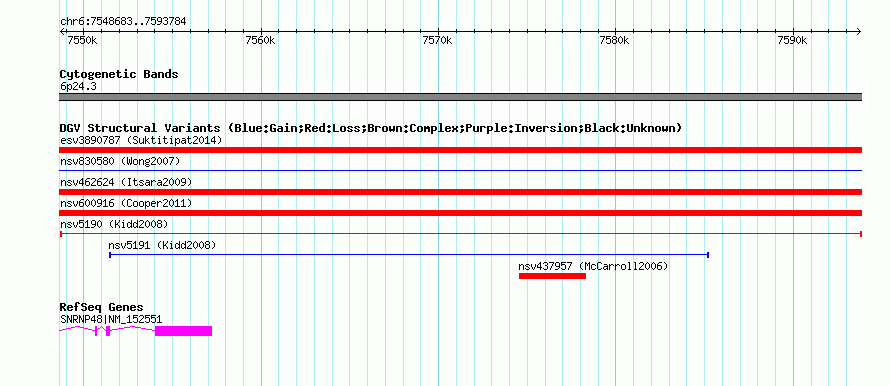Click the 7550k ruler mark
This screenshot has height=386, width=890.
[82, 41]
